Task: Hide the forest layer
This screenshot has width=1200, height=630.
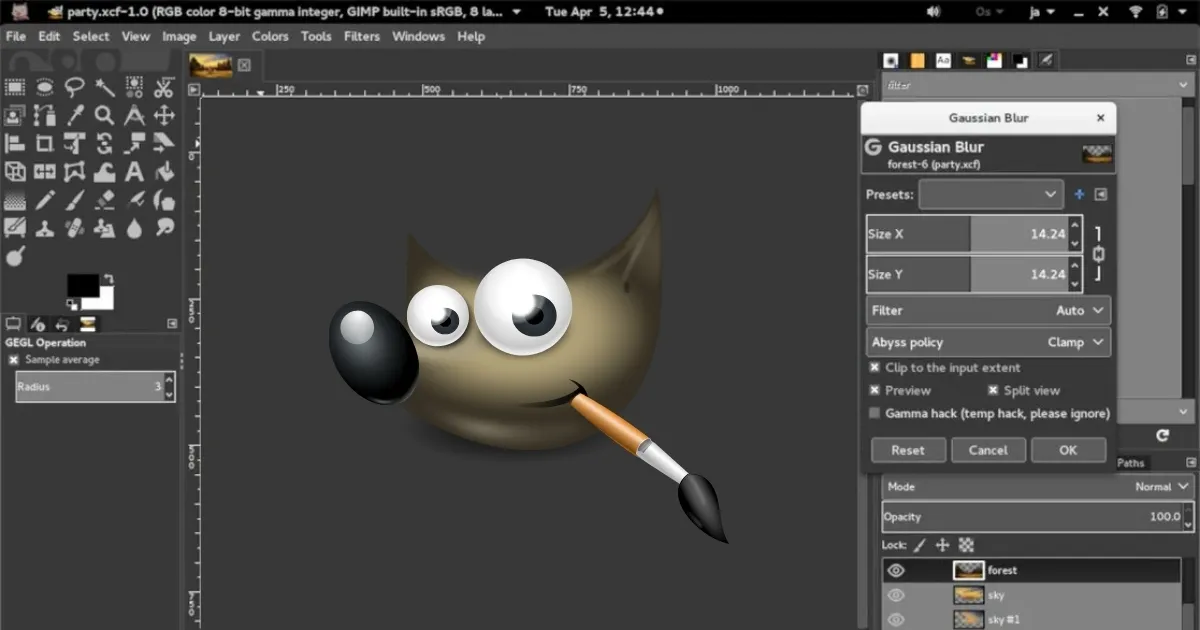Action: tap(896, 571)
